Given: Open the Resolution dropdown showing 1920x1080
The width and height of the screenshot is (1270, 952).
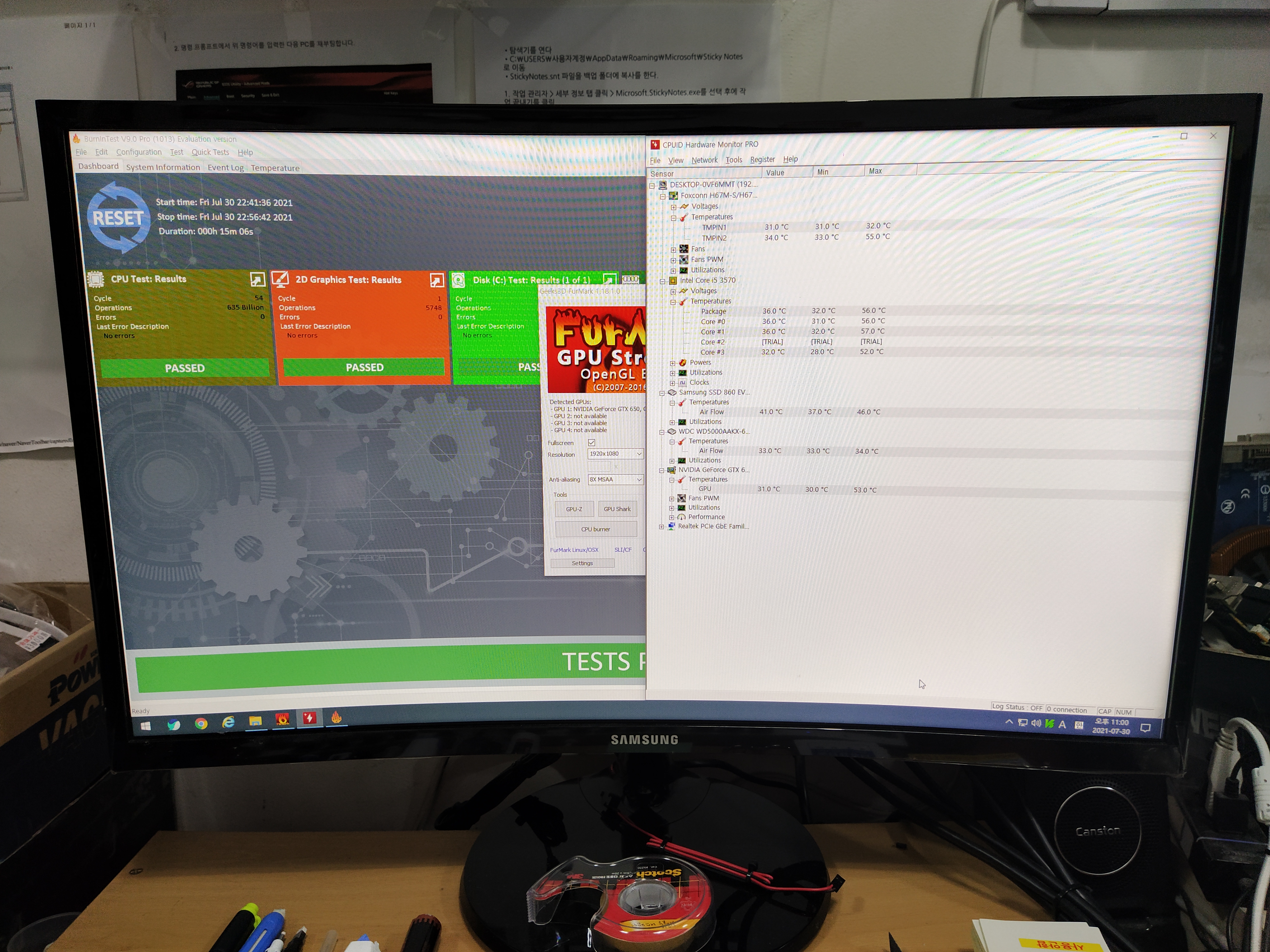Looking at the screenshot, I should click(x=616, y=454).
